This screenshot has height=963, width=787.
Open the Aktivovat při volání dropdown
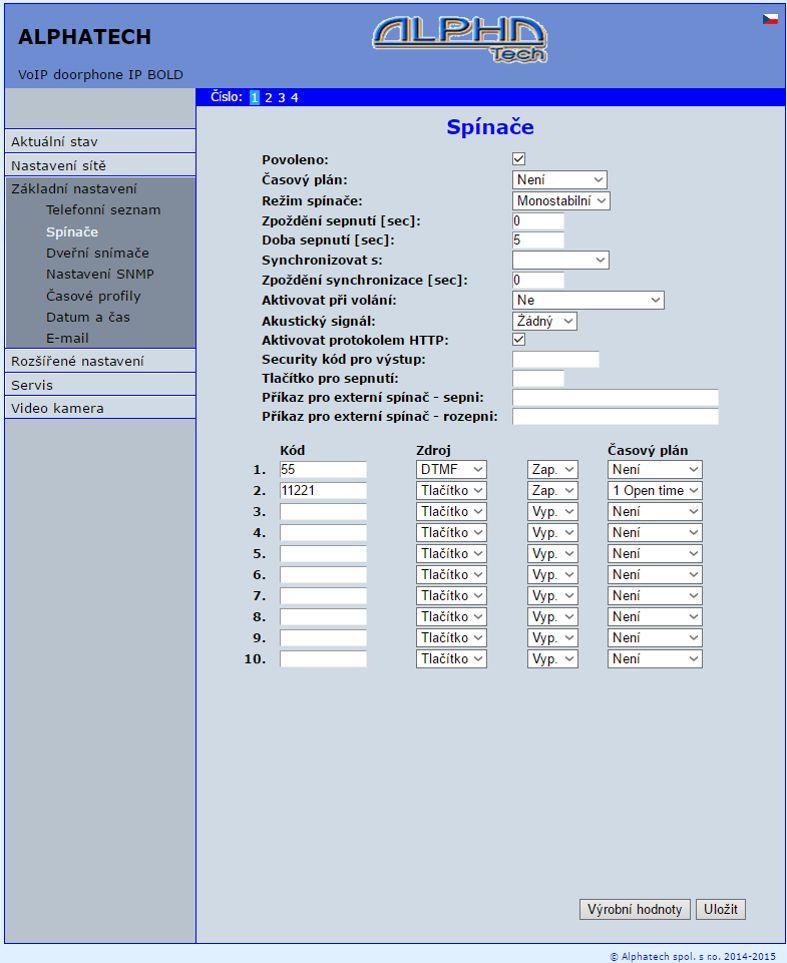[588, 300]
